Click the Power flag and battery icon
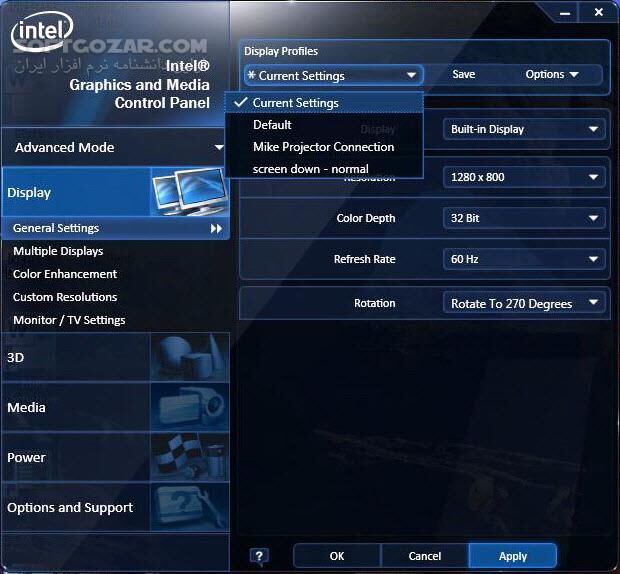The height and width of the screenshot is (574, 620). coord(189,457)
